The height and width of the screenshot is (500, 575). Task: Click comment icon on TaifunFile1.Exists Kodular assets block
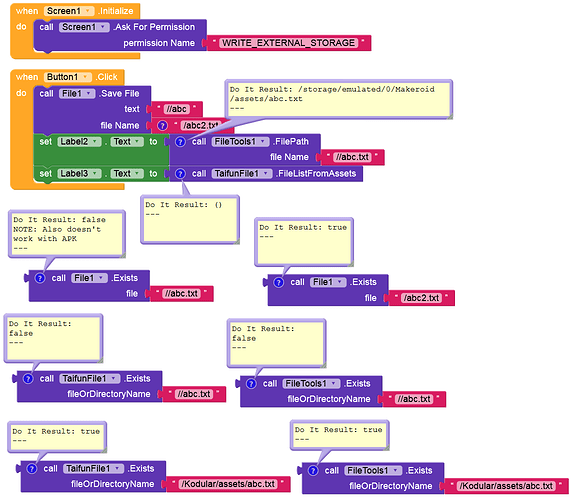point(32,468)
